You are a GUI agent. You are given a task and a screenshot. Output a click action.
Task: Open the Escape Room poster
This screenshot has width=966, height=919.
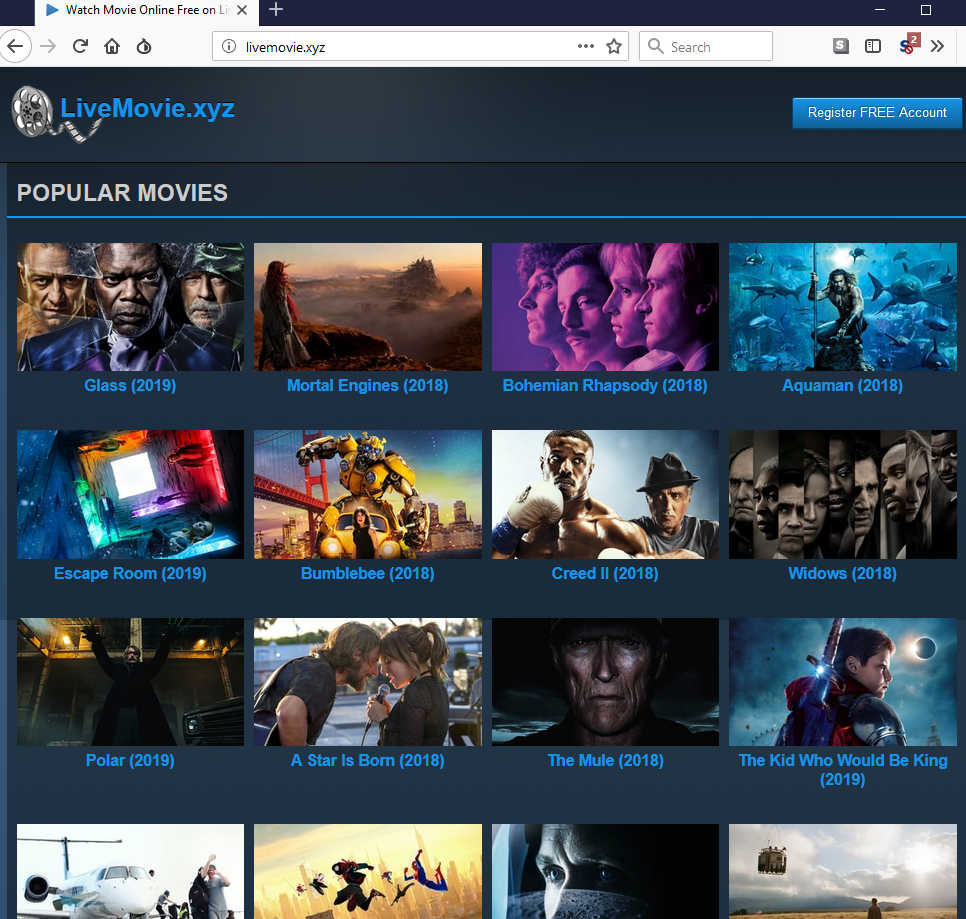coord(131,494)
